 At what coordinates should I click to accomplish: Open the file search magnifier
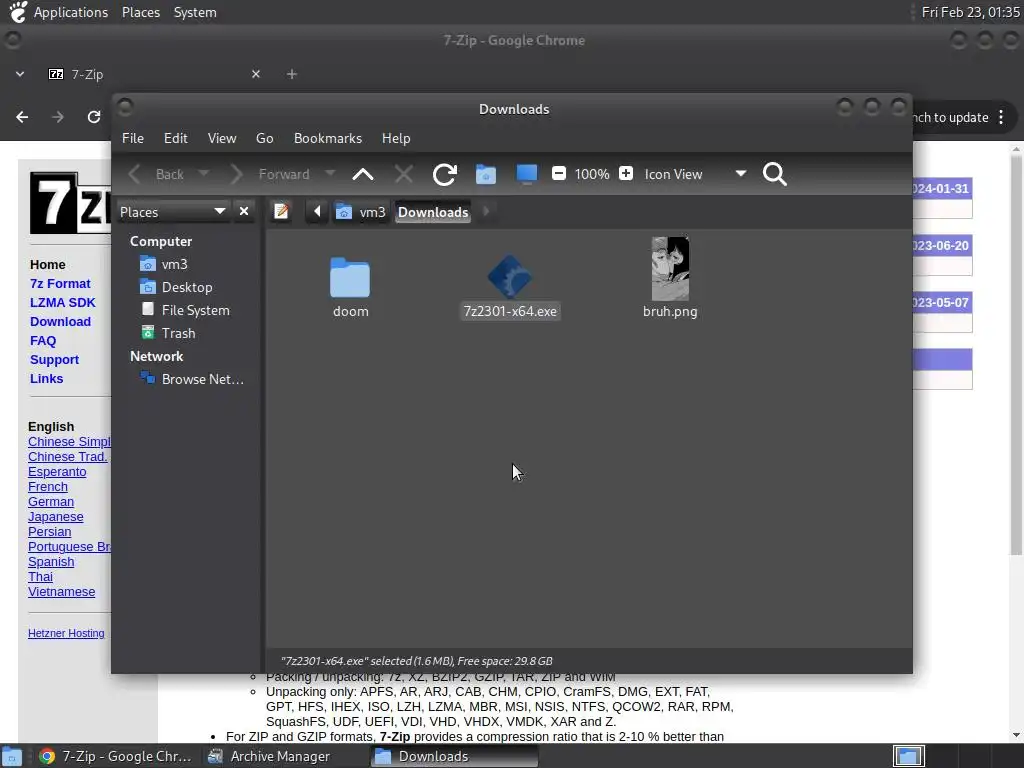[775, 174]
